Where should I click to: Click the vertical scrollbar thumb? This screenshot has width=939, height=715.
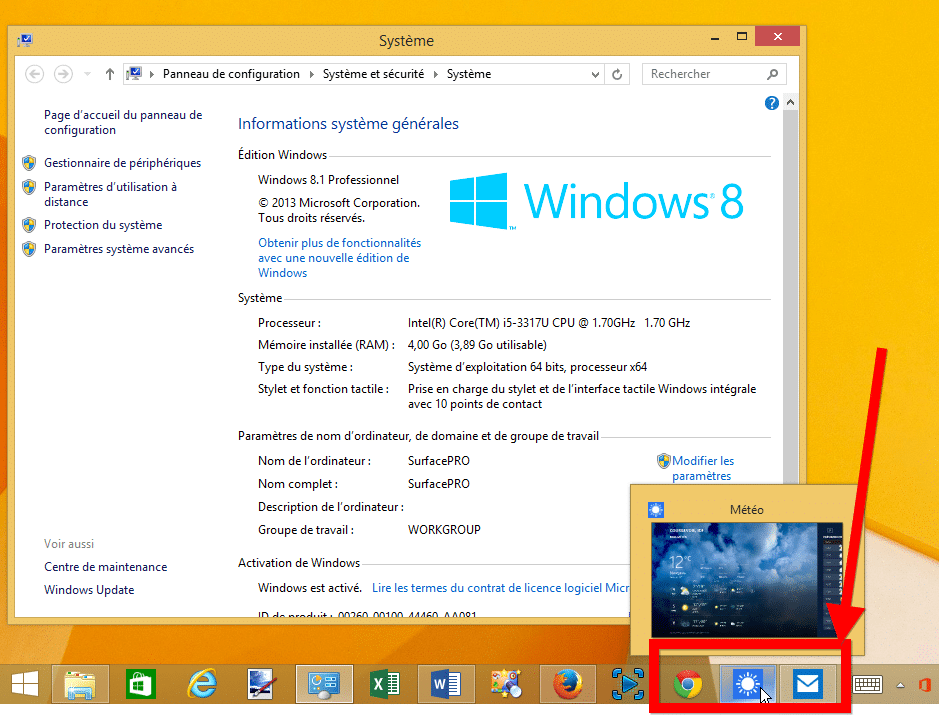(790, 296)
